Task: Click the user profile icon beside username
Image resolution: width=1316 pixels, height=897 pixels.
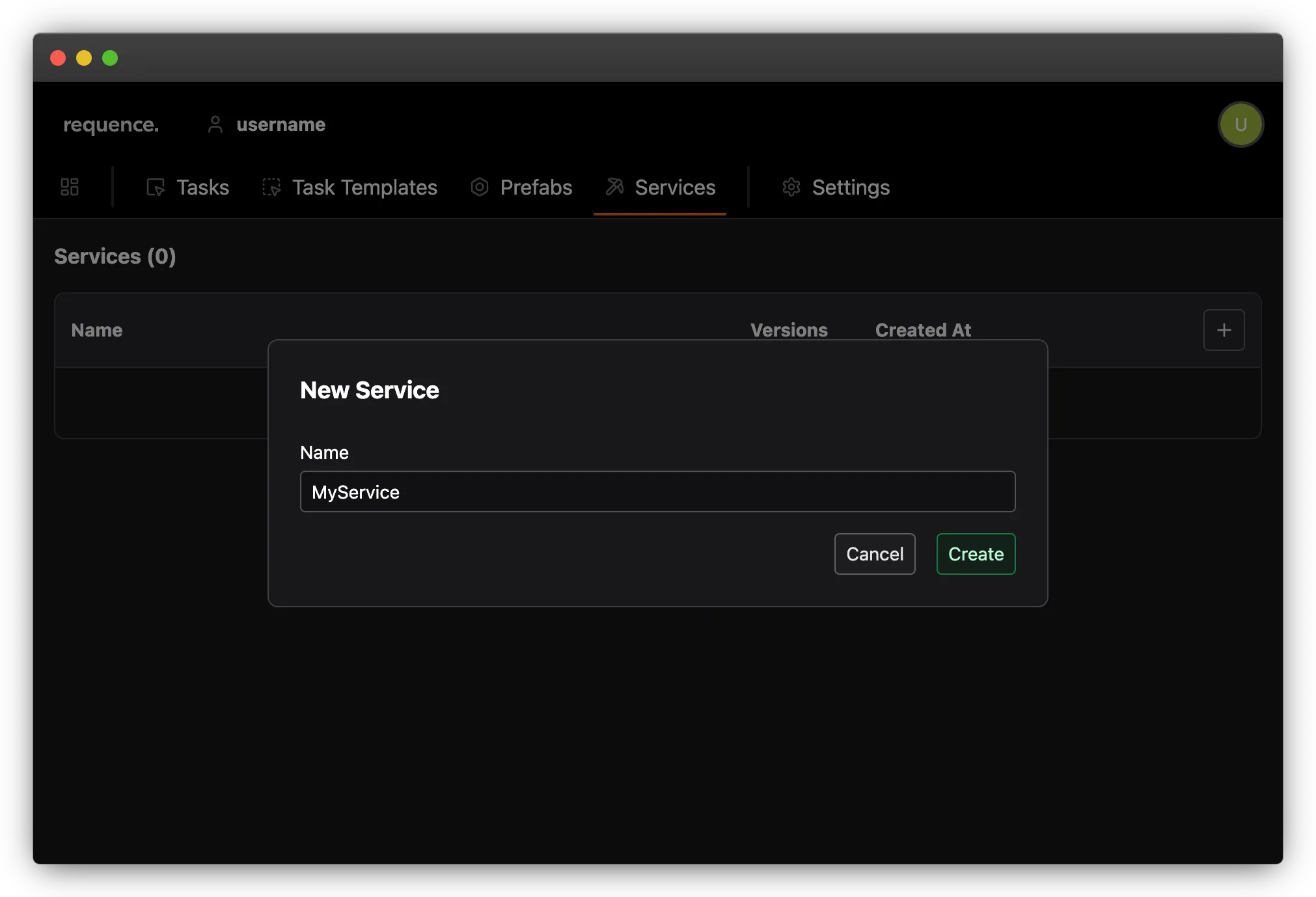Action: 215,124
